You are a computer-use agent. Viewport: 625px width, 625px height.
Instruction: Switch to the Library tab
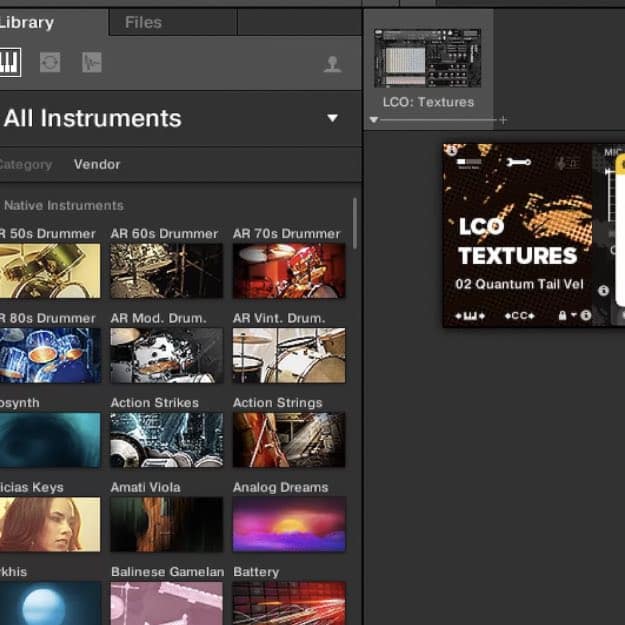click(x=27, y=22)
